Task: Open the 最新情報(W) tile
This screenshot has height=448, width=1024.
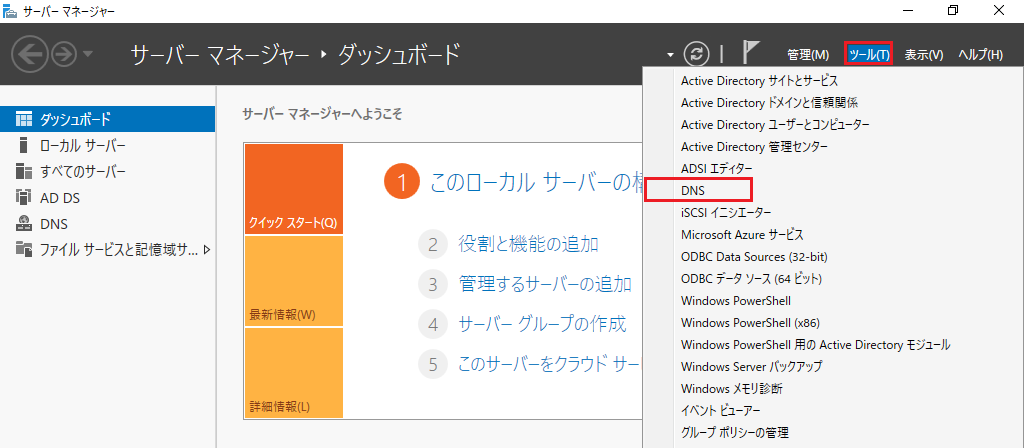Action: pos(293,281)
